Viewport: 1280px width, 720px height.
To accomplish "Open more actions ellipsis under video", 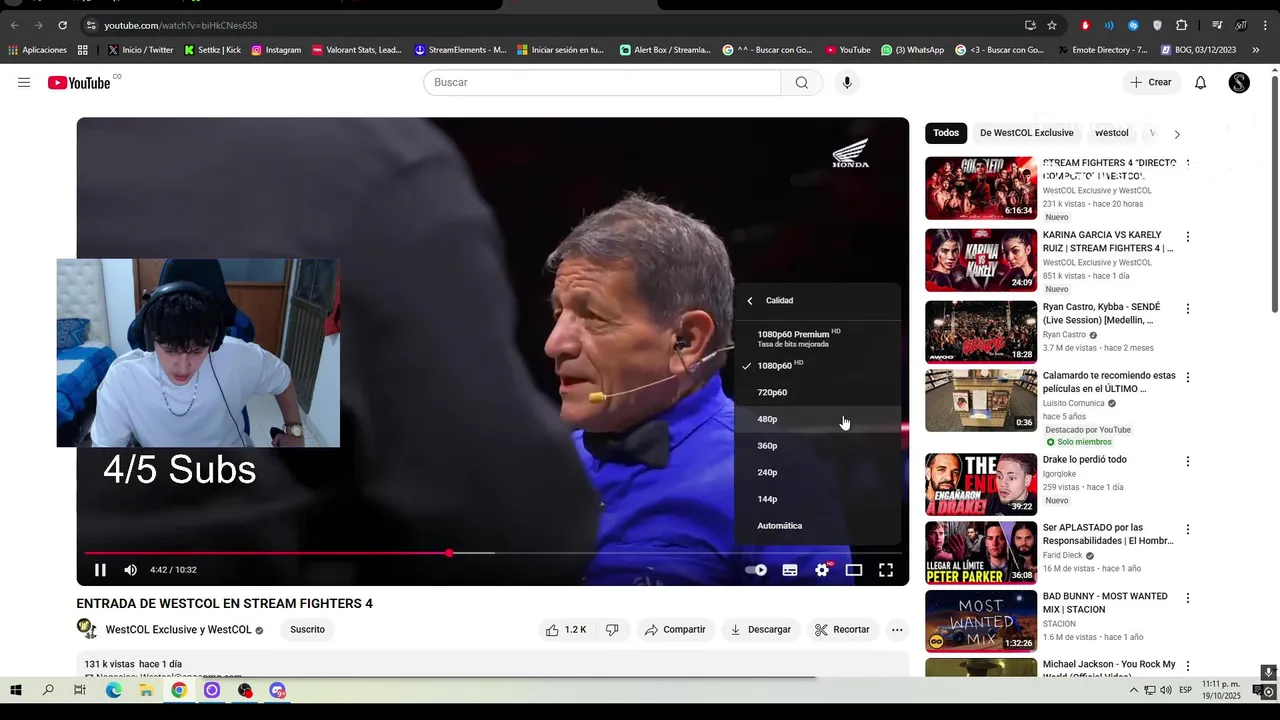I will click(x=897, y=630).
